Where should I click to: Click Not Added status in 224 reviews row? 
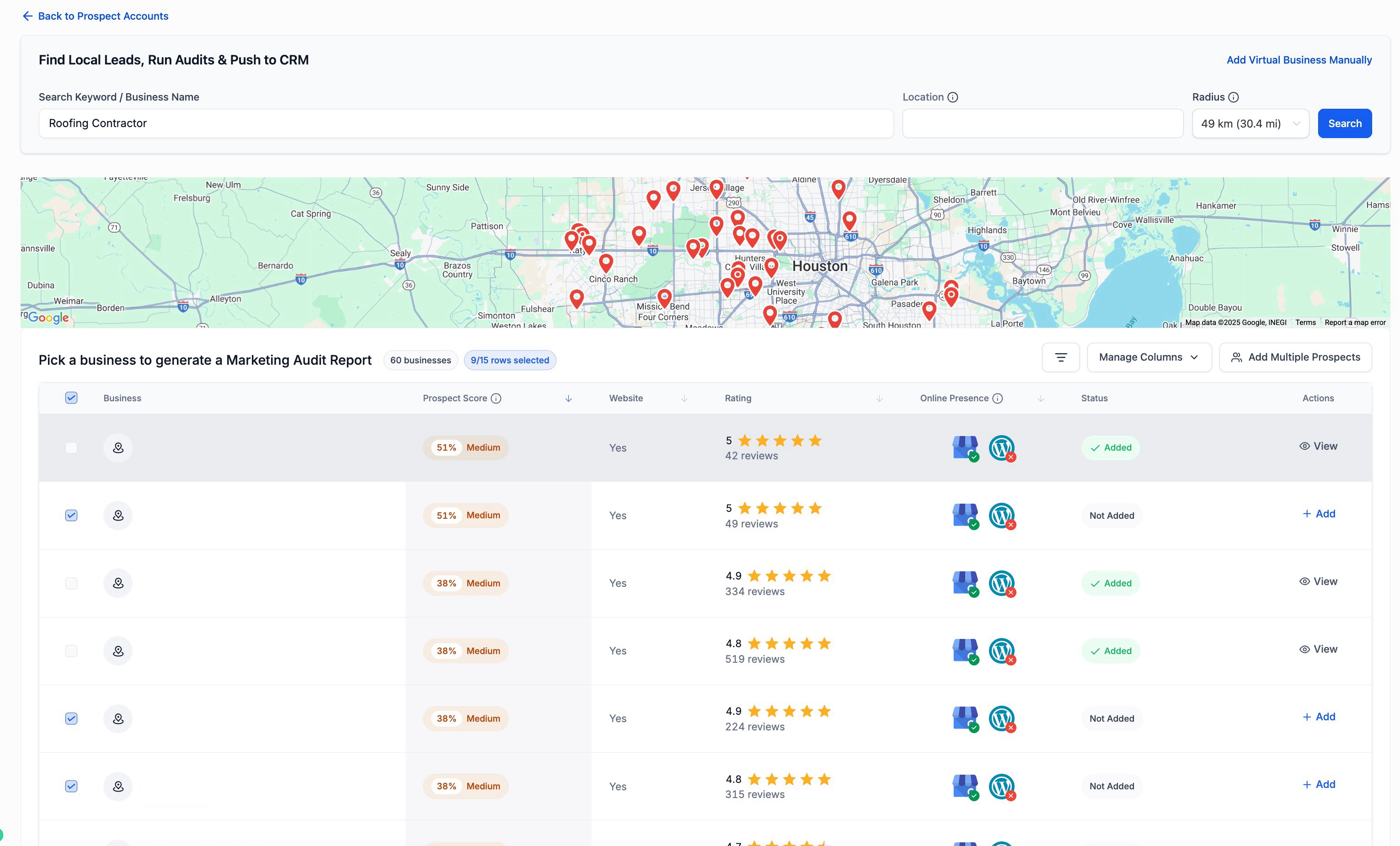click(x=1111, y=719)
